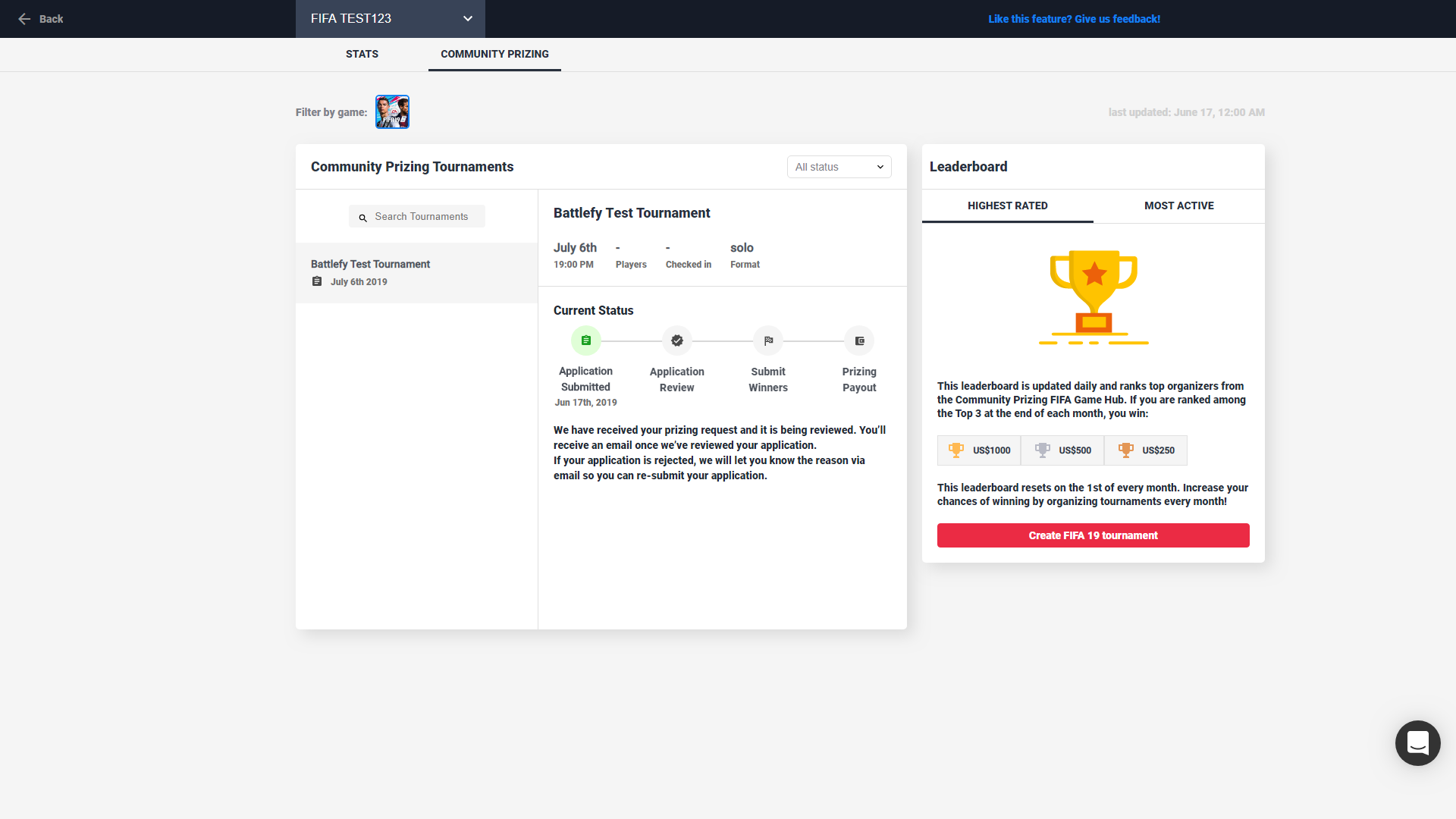
Task: Open the All status filter dropdown
Action: click(x=839, y=167)
